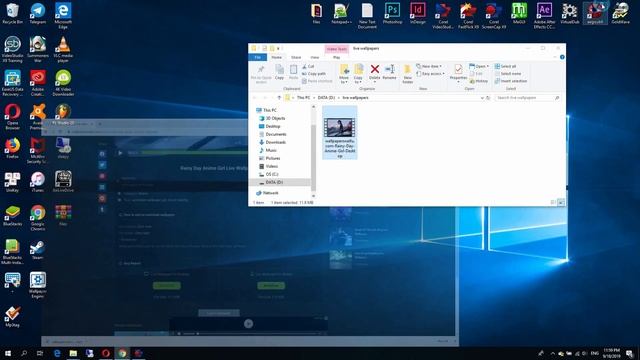This screenshot has height=360, width=640.
Task: Click the Recycle Bin desktop icon
Action: (x=12, y=13)
